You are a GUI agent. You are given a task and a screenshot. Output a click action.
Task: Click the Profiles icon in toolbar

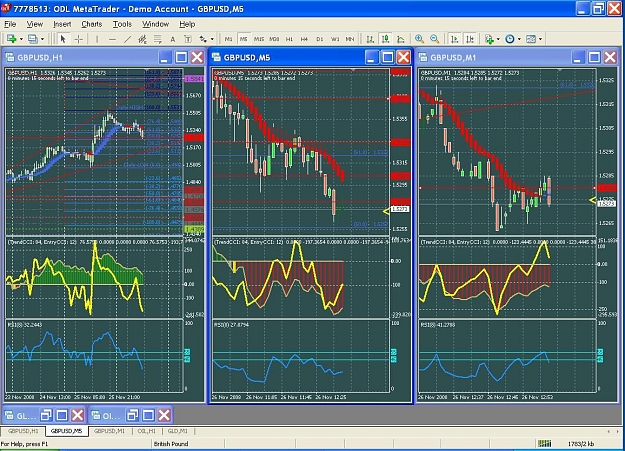click(x=33, y=39)
